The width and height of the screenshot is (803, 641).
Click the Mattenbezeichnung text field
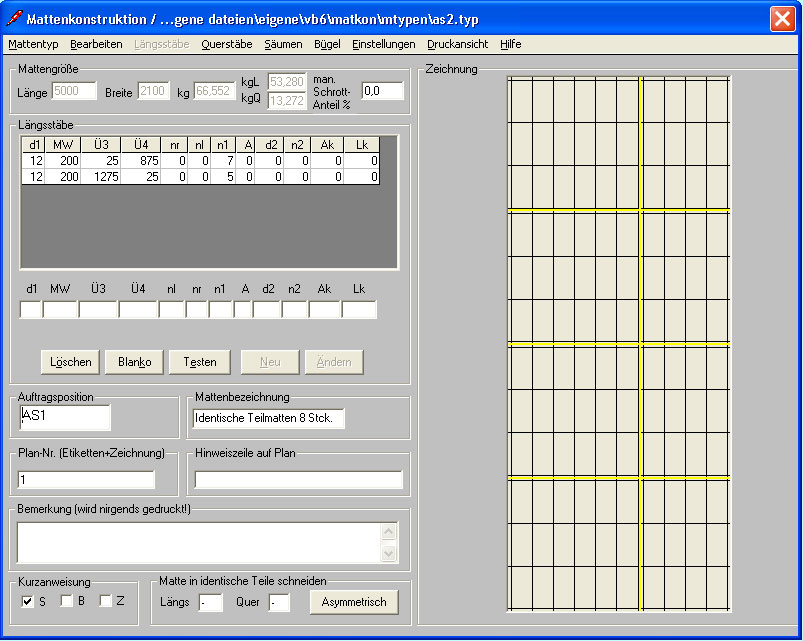(268, 418)
